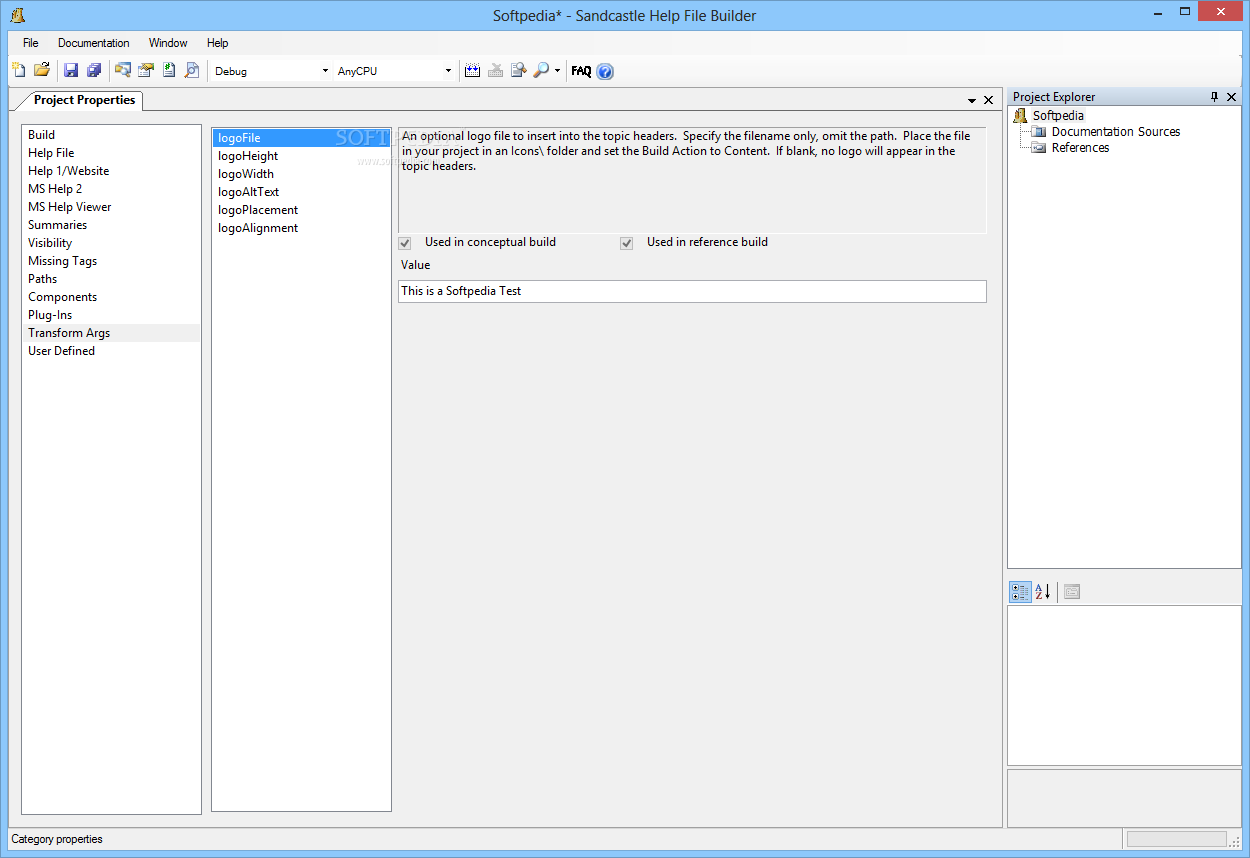Viewport: 1250px width, 858px height.
Task: Select the User Defined category
Action: [111, 351]
